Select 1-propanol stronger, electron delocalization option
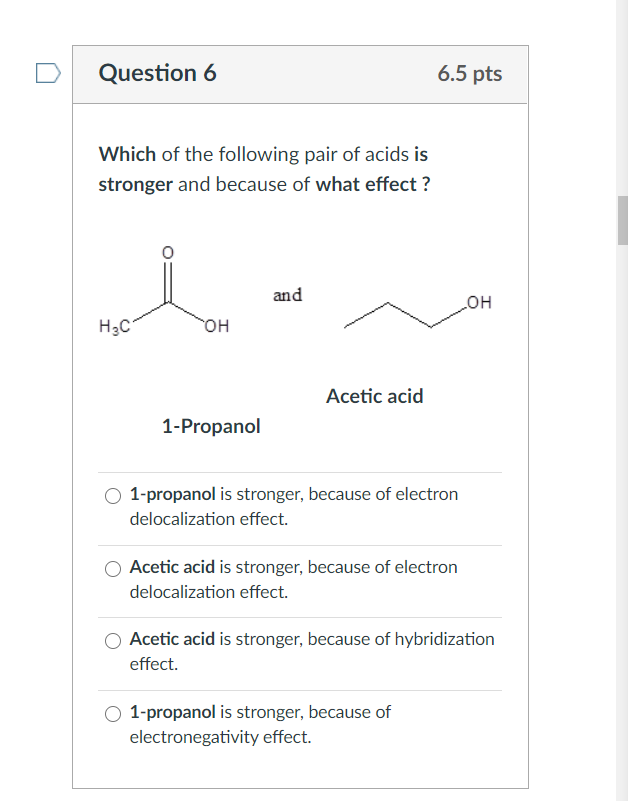Screen dimensions: 628x801 113,496
